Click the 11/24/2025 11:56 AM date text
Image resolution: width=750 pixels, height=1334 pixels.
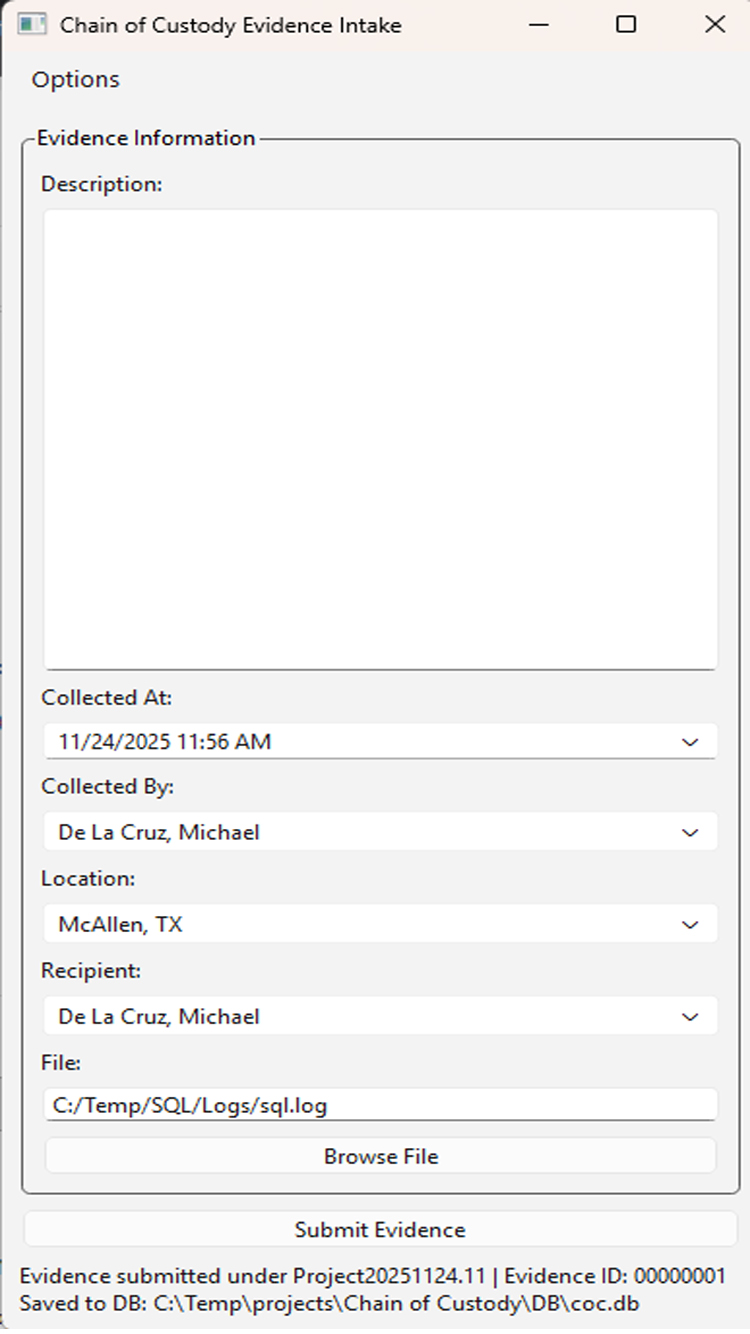(165, 742)
